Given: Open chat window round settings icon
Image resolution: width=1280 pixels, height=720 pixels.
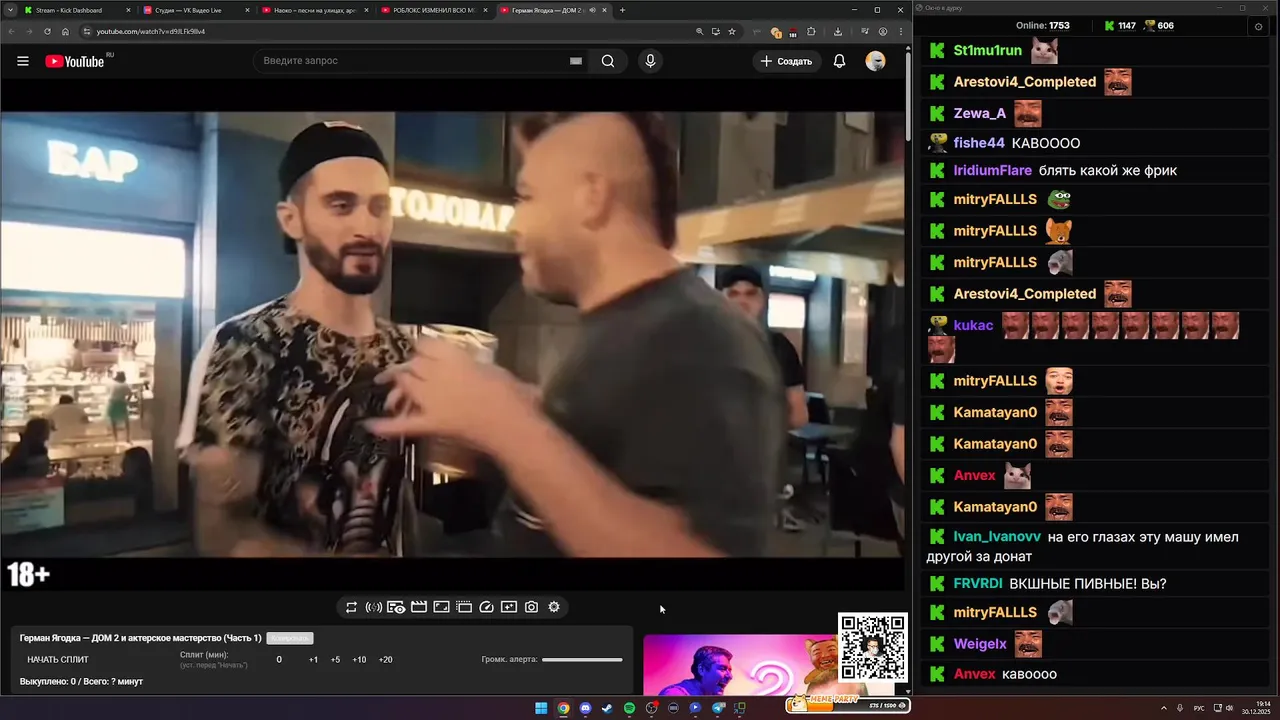Looking at the screenshot, I should pos(1259,26).
